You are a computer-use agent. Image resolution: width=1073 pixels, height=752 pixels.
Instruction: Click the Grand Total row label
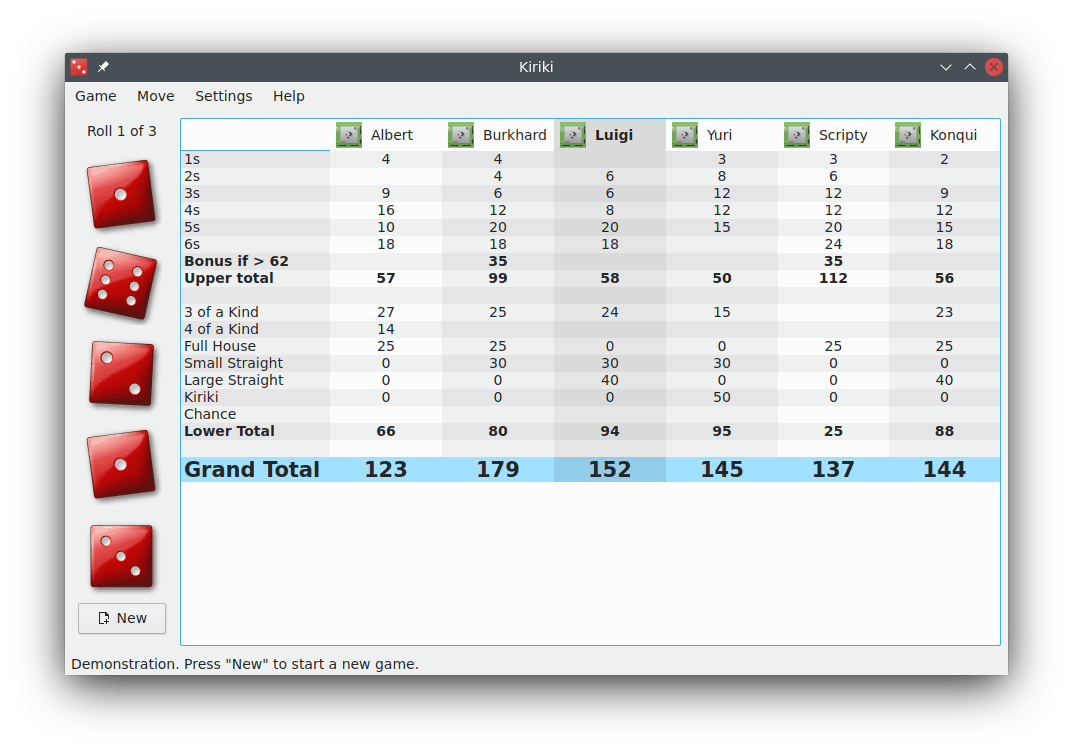(252, 470)
